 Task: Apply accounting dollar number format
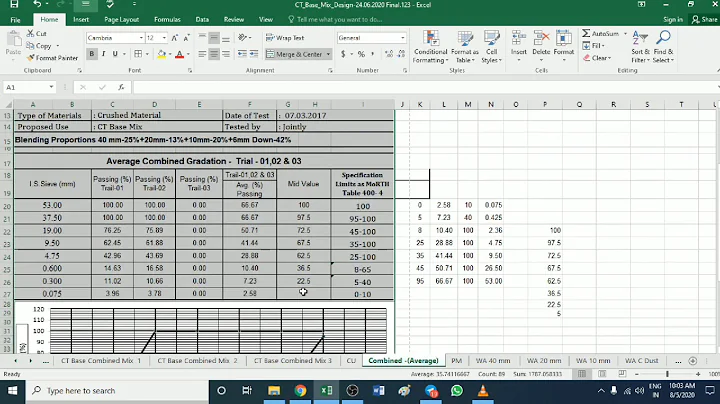click(x=343, y=54)
